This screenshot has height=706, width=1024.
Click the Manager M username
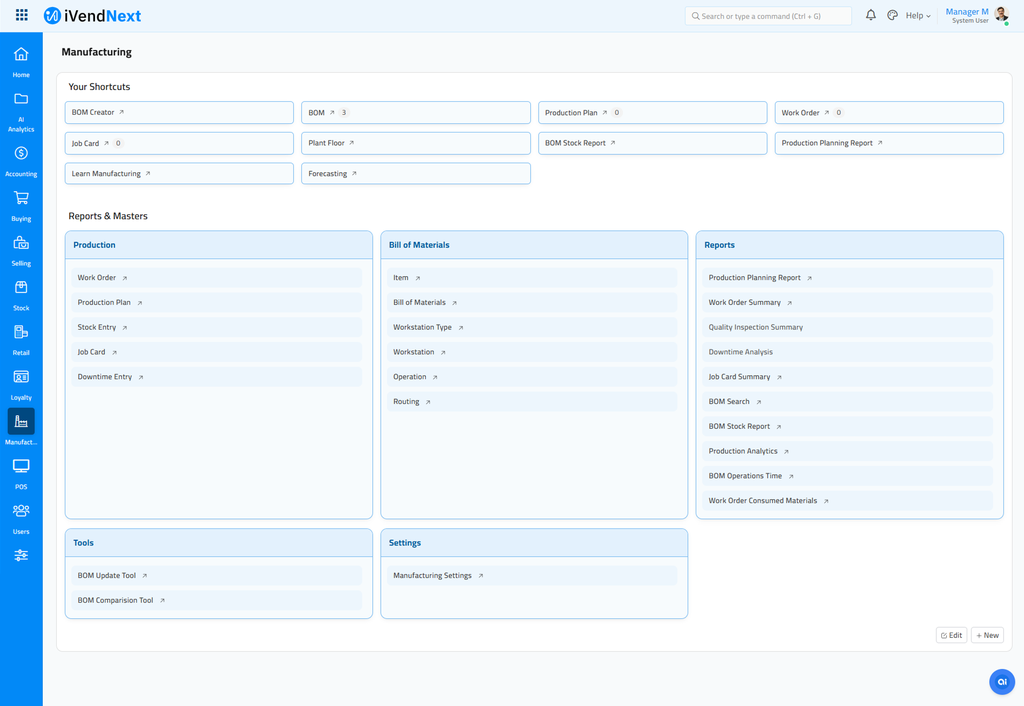click(x=967, y=12)
